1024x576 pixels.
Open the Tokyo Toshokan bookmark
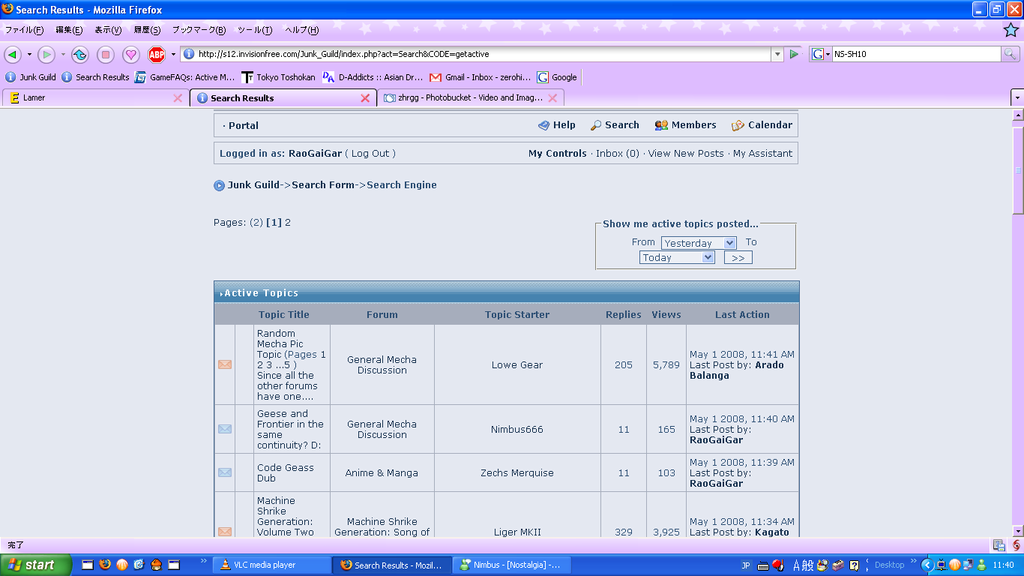[278, 77]
